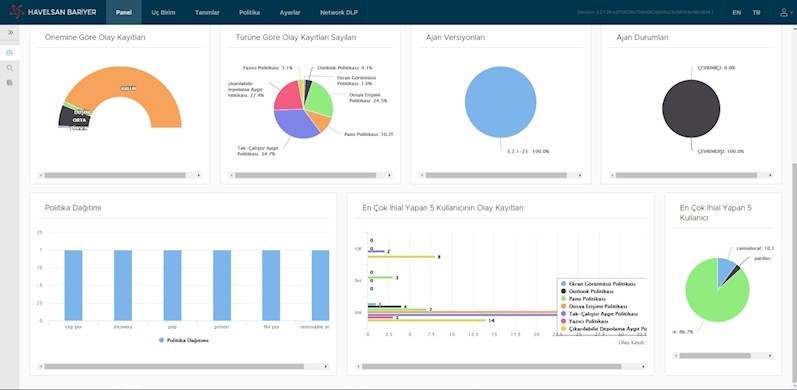
Task: Click scrollbar right arrow in En Çok İhlal Yapan 5 Kullanıcı card
Action: (771, 356)
